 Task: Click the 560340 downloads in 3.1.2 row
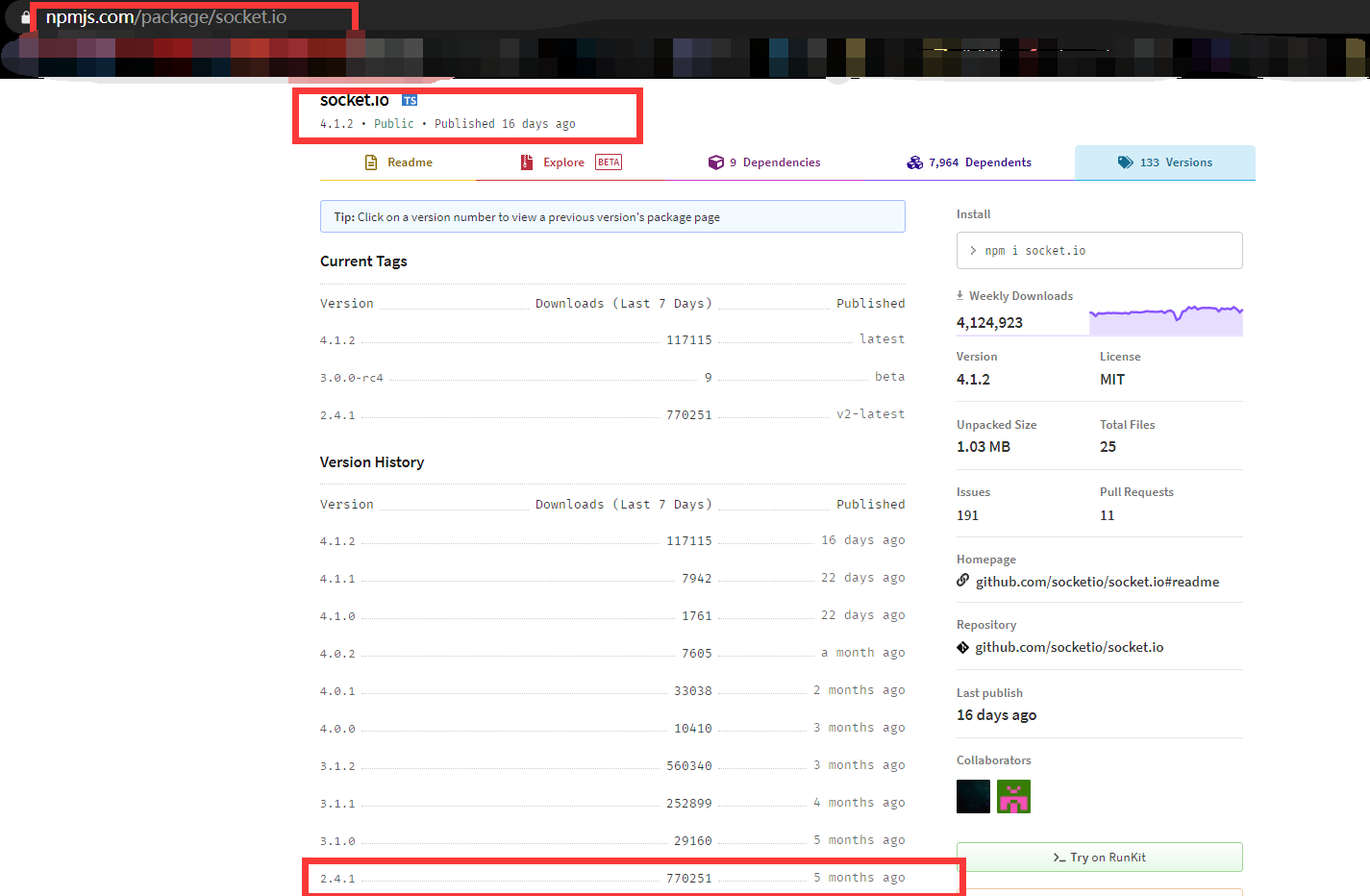click(x=689, y=766)
